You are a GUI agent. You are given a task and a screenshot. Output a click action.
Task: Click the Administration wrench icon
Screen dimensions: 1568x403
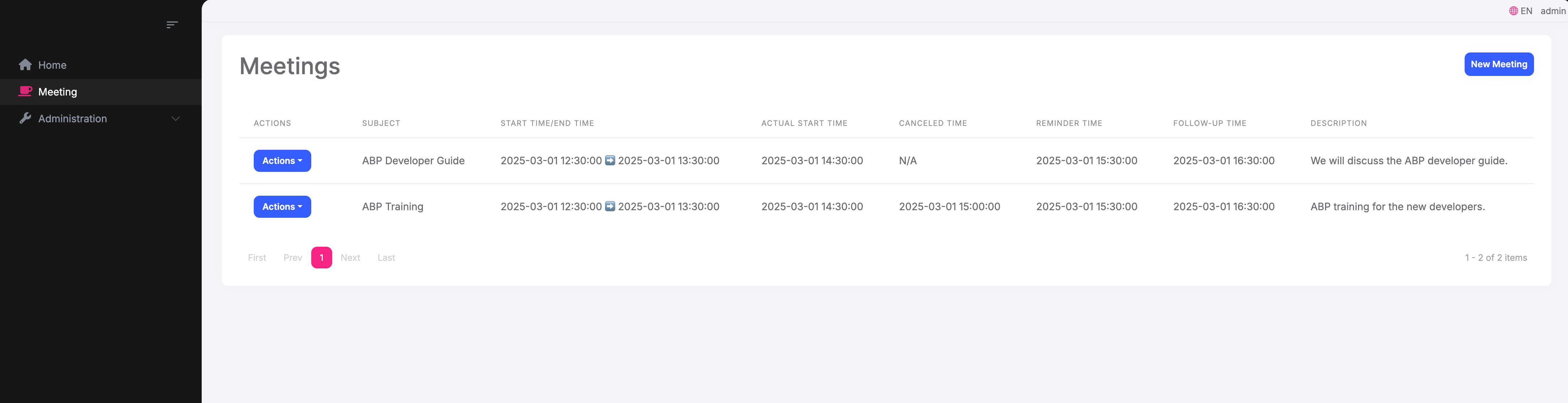click(25, 118)
